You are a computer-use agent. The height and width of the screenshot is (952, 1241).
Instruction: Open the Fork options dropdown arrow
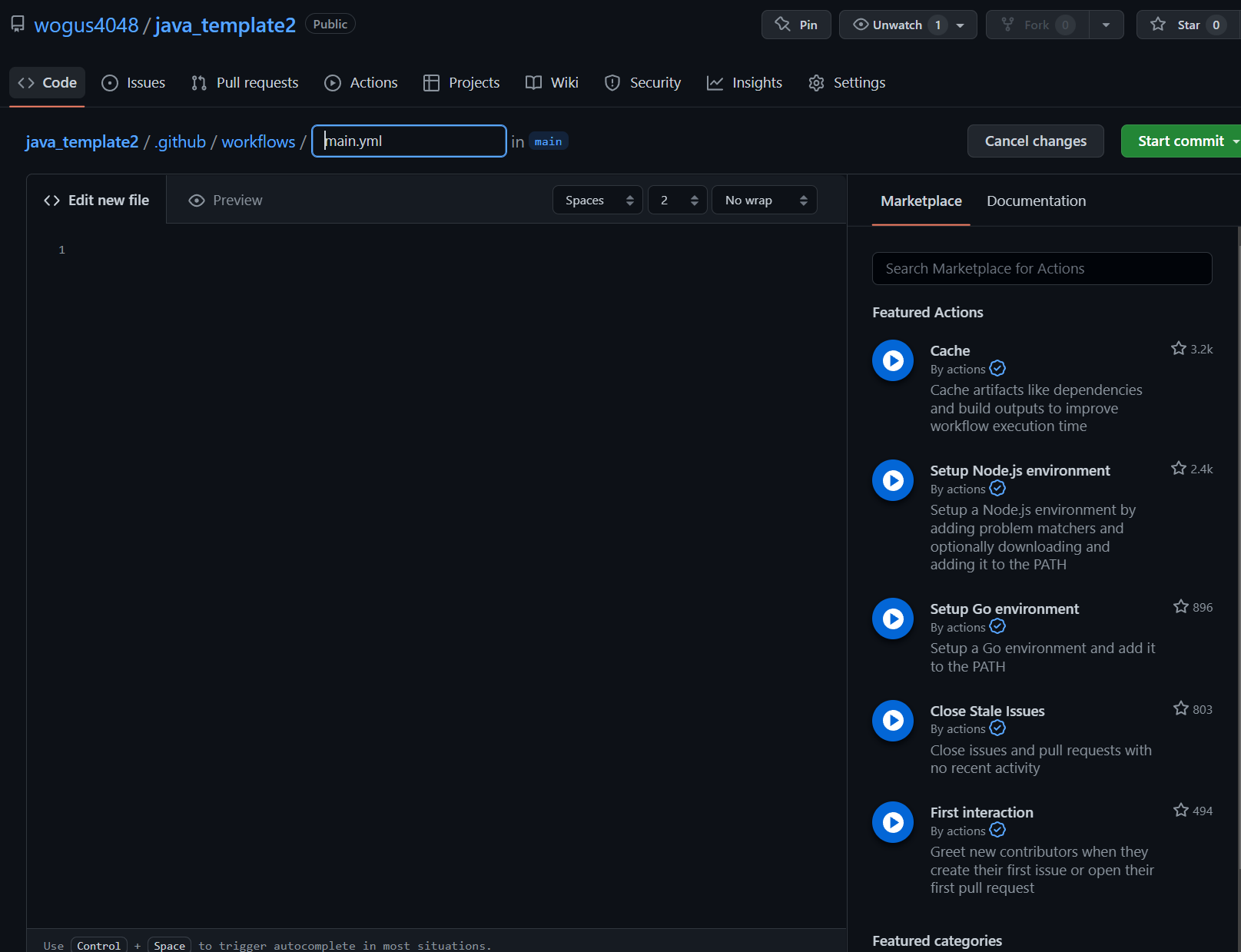tap(1106, 25)
